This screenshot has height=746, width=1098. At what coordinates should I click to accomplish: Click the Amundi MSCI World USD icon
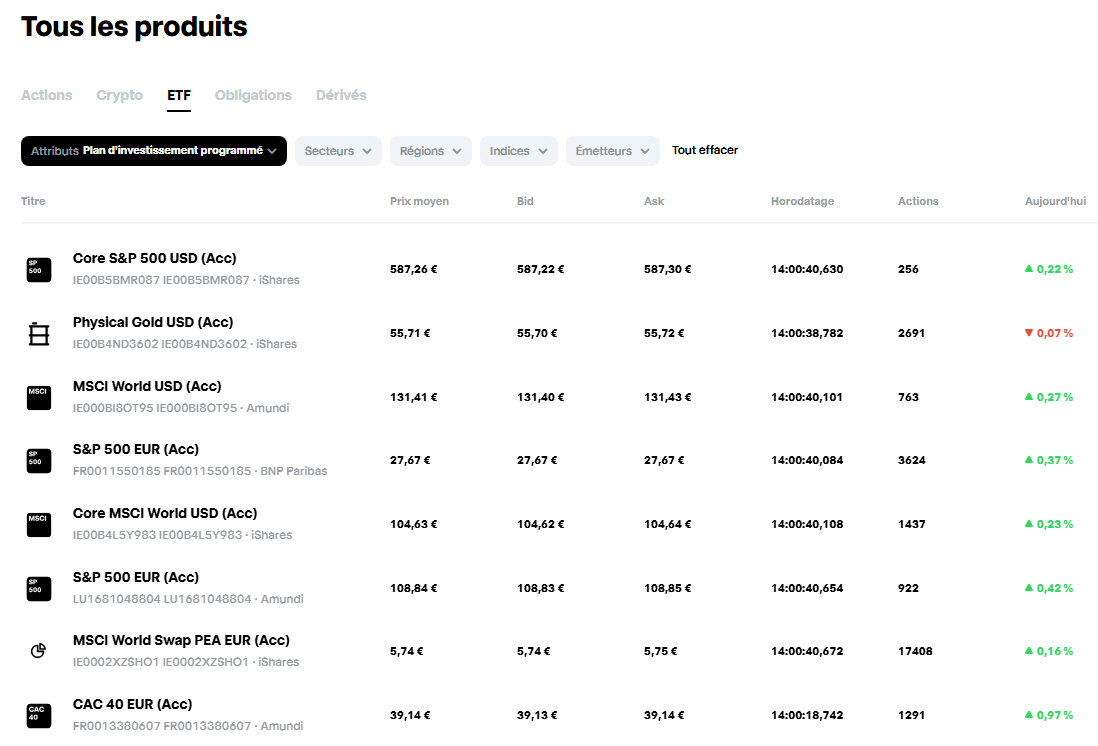click(38, 397)
